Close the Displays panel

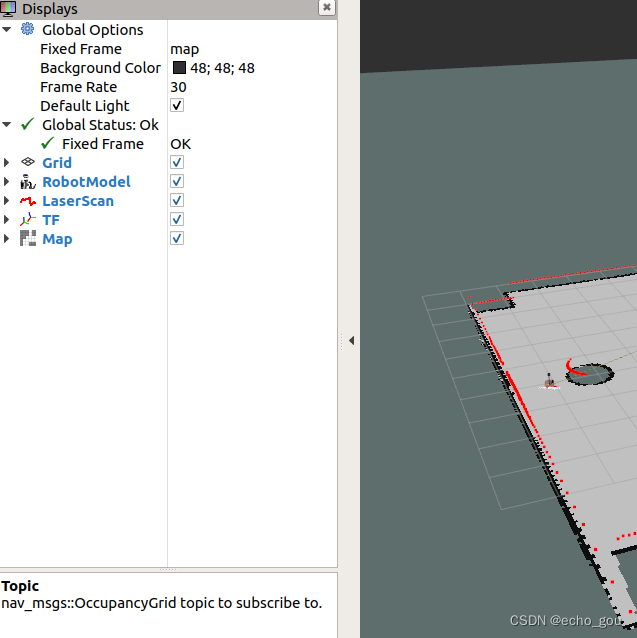[x=327, y=7]
